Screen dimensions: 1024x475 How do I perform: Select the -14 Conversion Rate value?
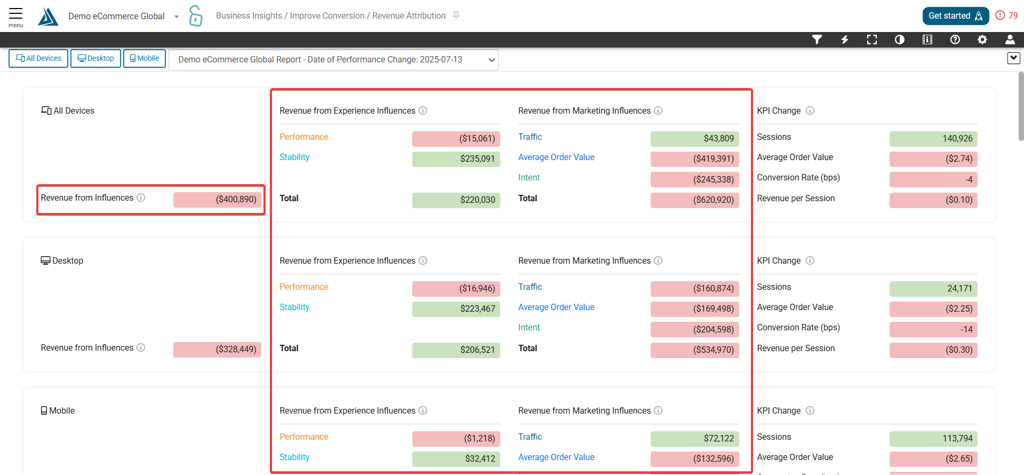933,330
